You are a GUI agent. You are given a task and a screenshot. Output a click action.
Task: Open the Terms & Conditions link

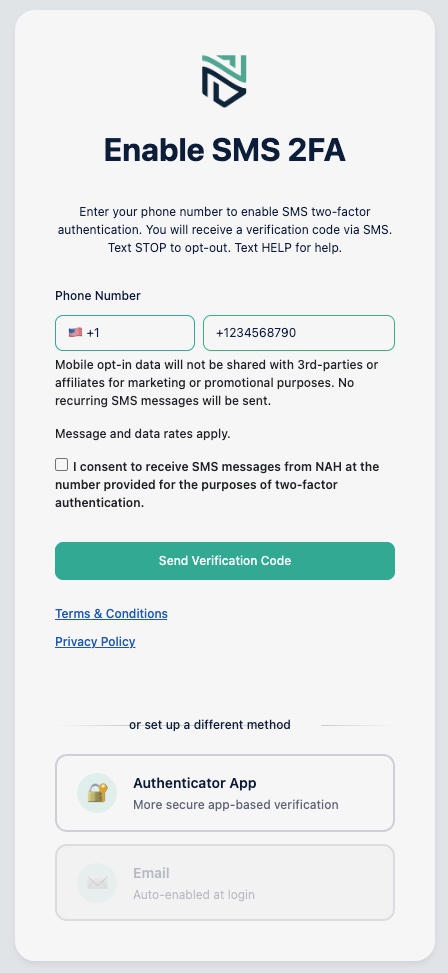[x=111, y=614]
